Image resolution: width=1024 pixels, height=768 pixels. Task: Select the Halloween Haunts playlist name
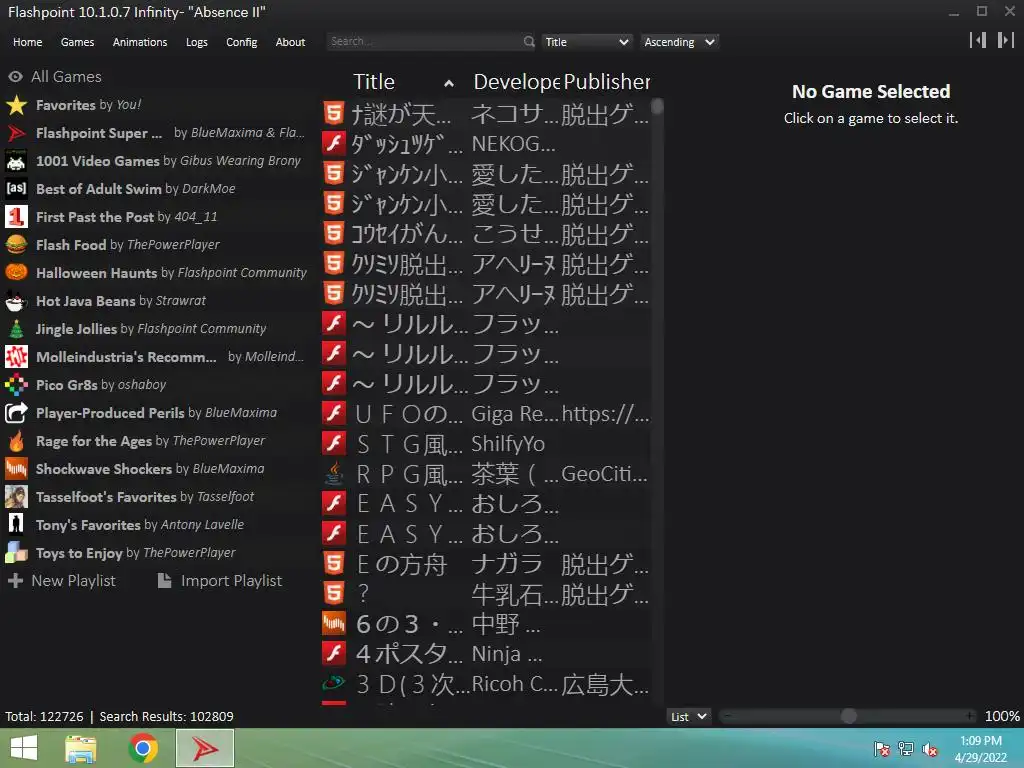pos(97,273)
